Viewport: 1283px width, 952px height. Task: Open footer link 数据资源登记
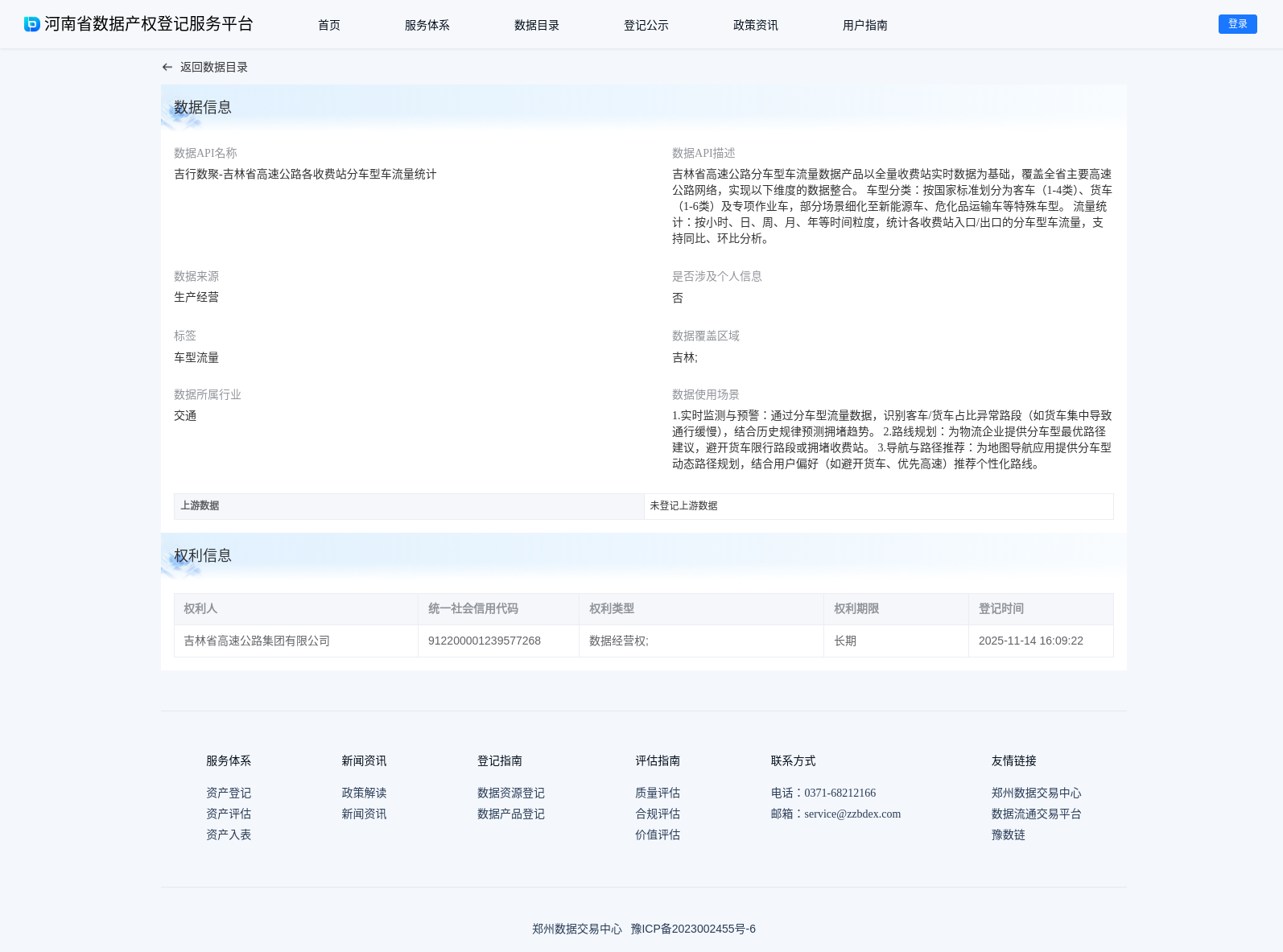click(x=511, y=793)
